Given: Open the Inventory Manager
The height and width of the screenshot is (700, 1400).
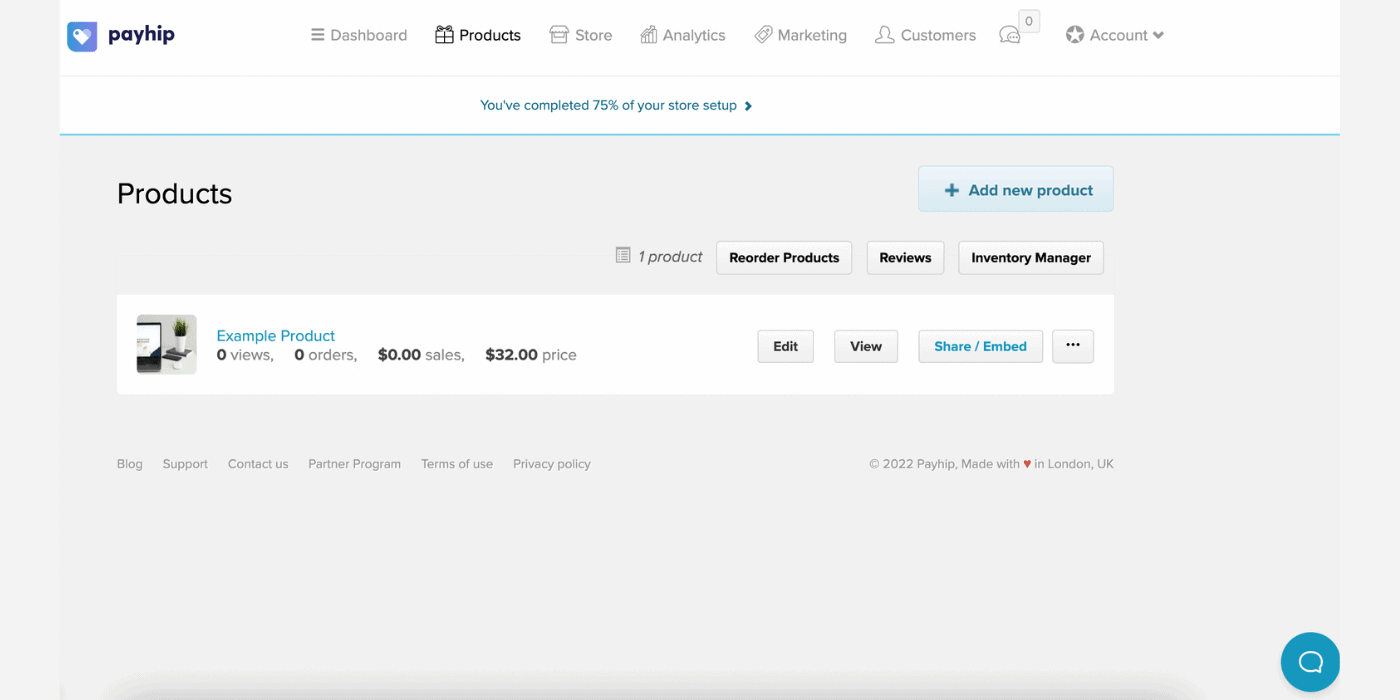Looking at the screenshot, I should pos(1031,257).
